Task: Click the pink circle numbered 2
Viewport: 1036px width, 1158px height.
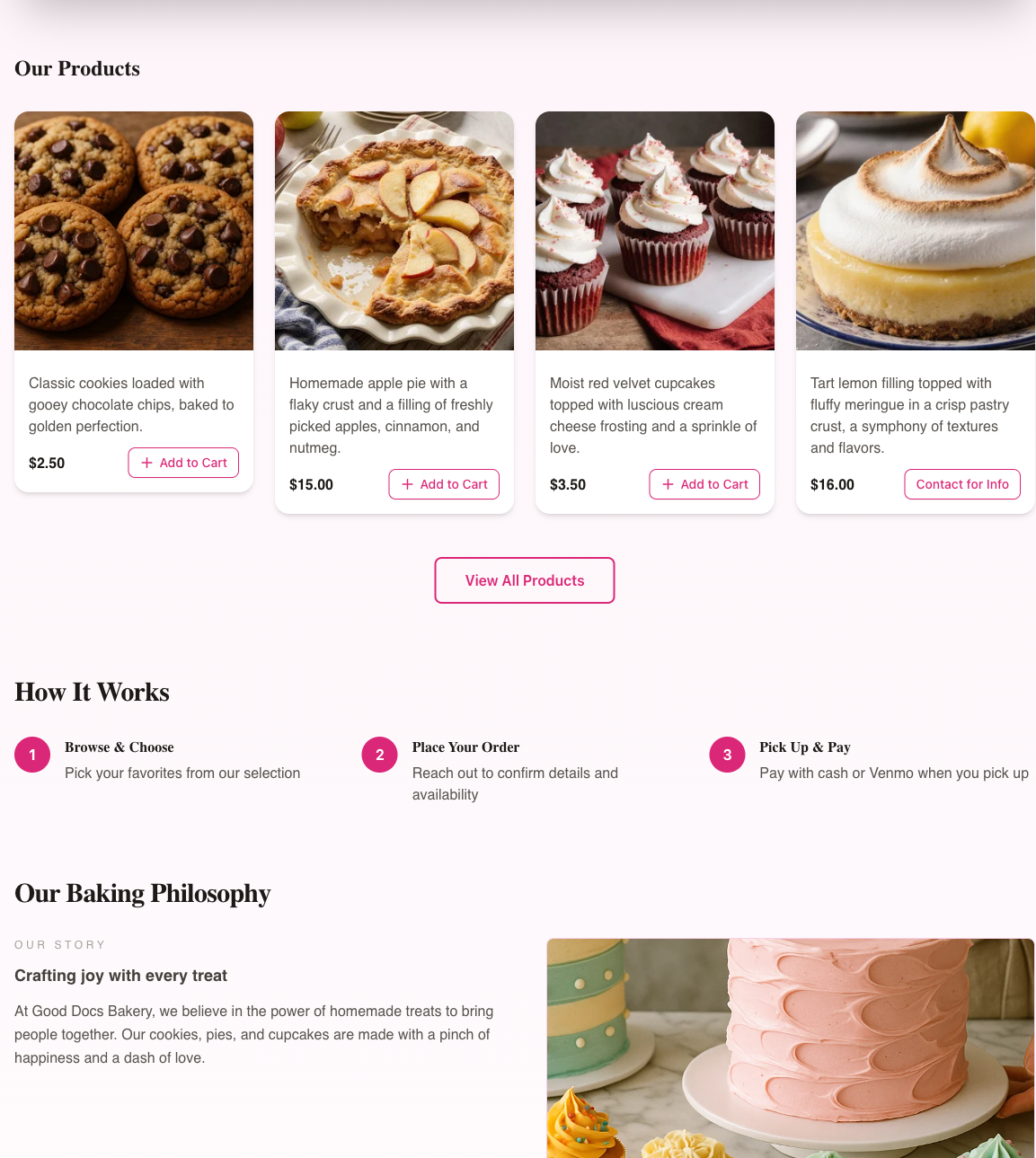Action: [380, 755]
